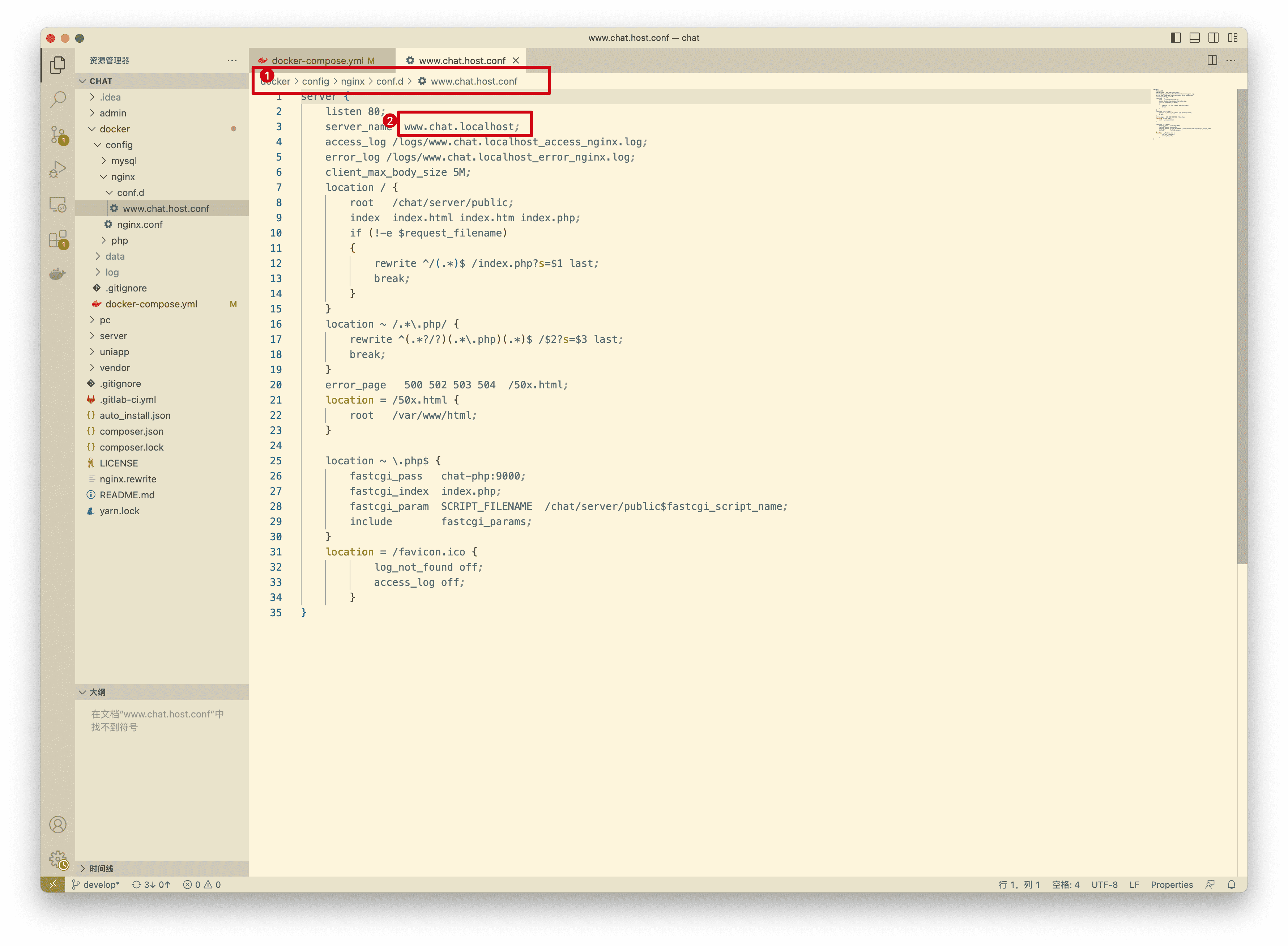Image resolution: width=1288 pixels, height=946 pixels.
Task: Collapse the 大纲 outline section
Action: point(162,692)
